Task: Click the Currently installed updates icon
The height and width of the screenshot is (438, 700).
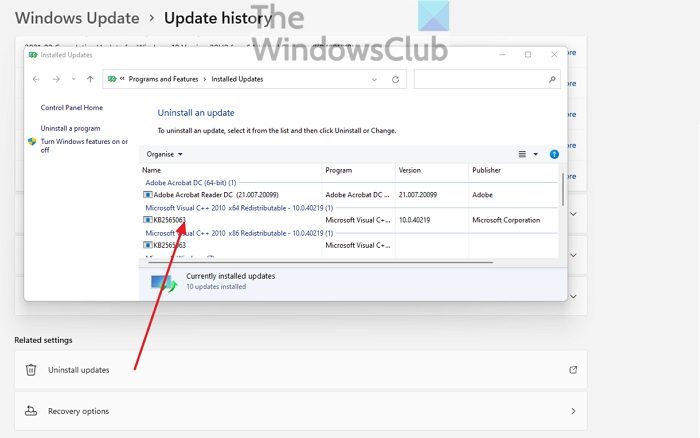Action: click(x=163, y=283)
